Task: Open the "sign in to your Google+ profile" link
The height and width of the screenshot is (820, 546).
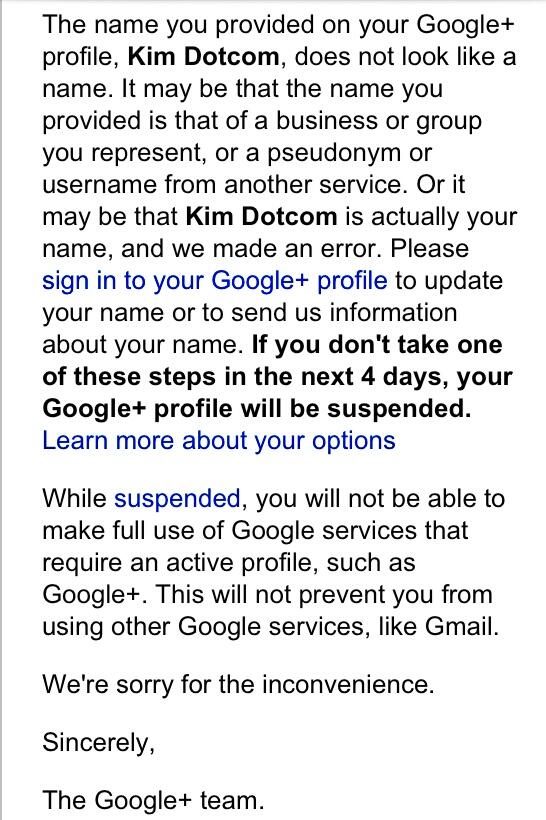Action: tap(215, 281)
